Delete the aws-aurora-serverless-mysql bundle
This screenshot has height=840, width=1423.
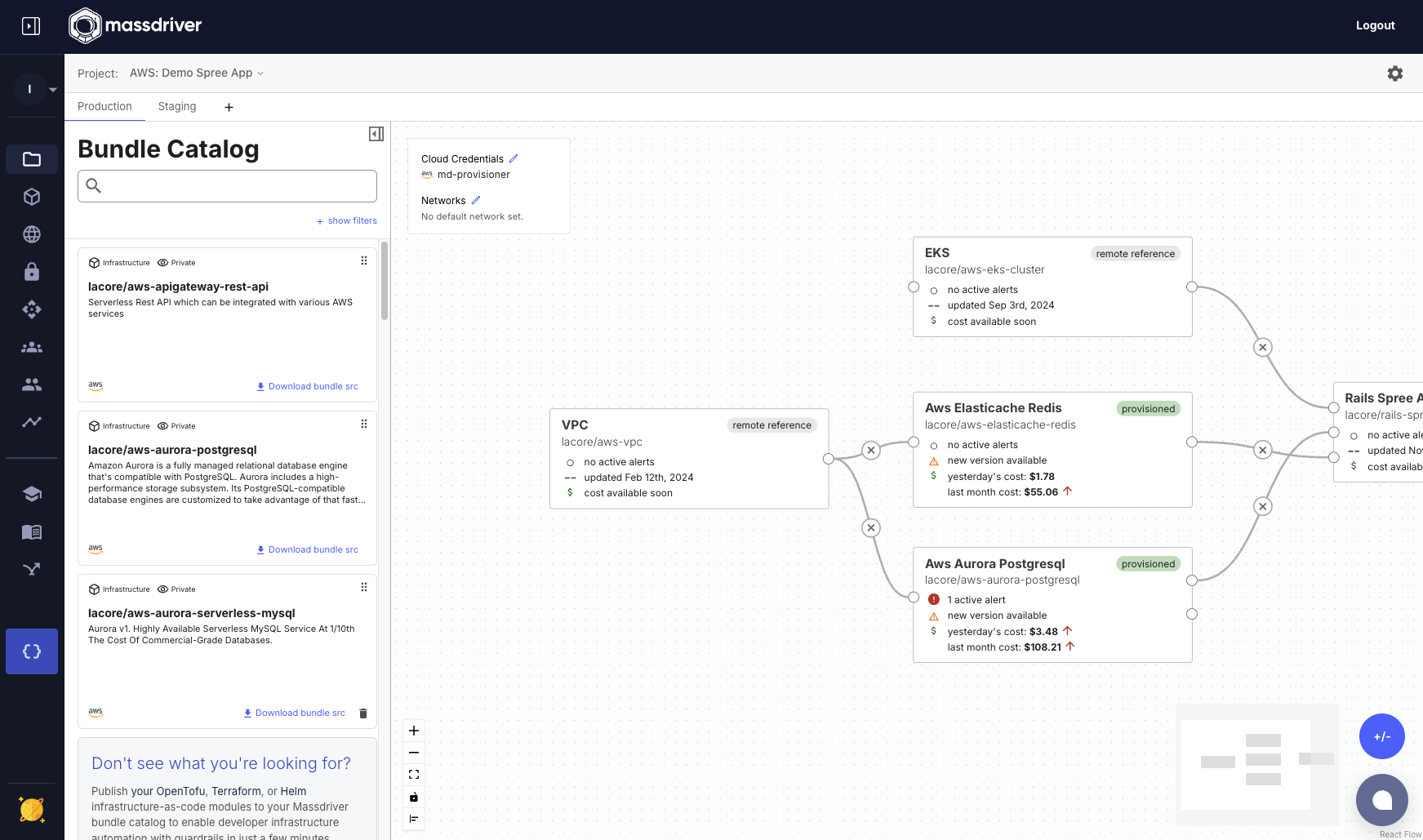click(363, 713)
